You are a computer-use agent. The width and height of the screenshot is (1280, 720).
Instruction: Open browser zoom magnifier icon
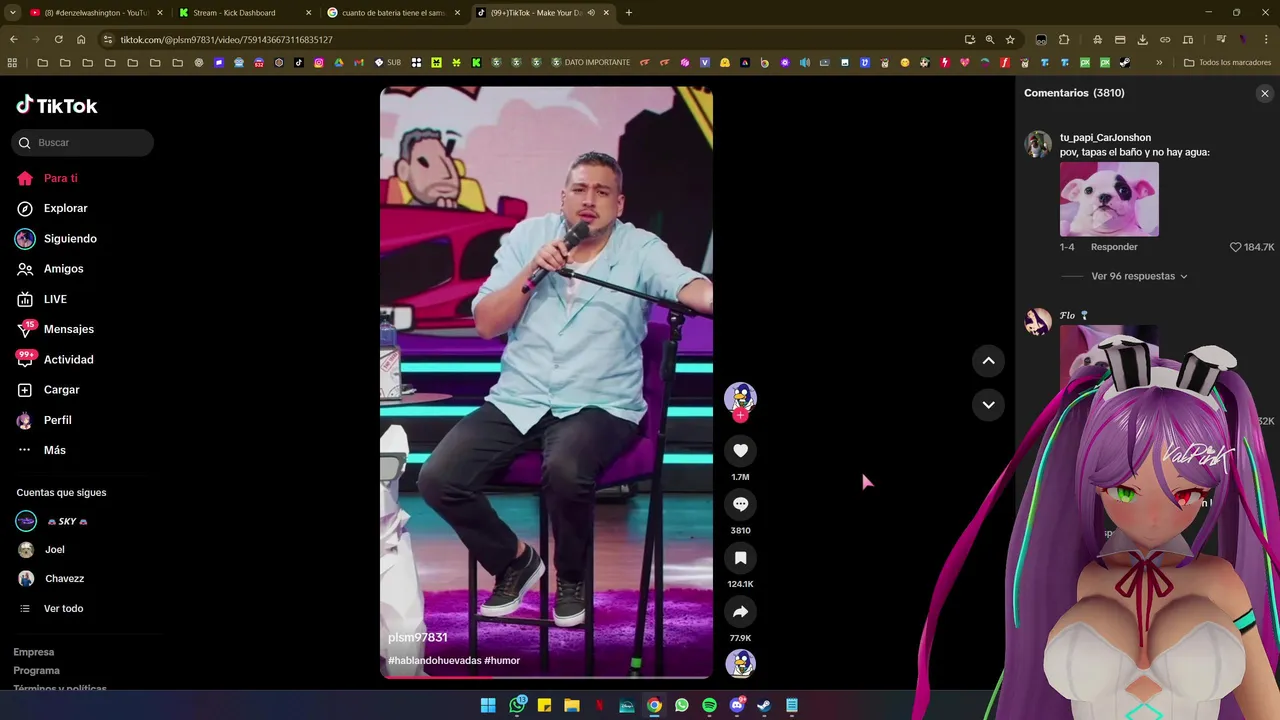coord(990,40)
